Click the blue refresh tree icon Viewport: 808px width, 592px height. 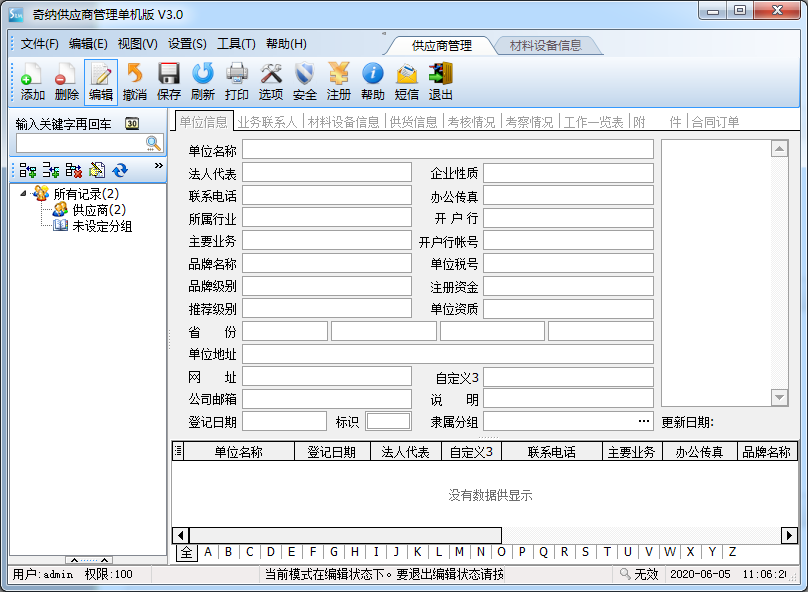coord(120,170)
